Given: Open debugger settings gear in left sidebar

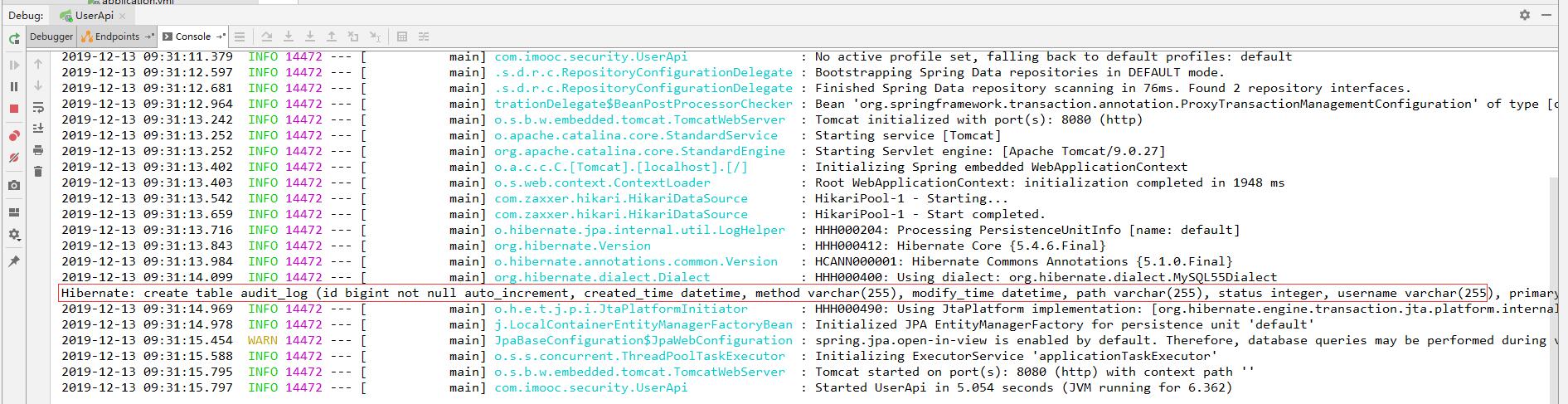Looking at the screenshot, I should (14, 235).
